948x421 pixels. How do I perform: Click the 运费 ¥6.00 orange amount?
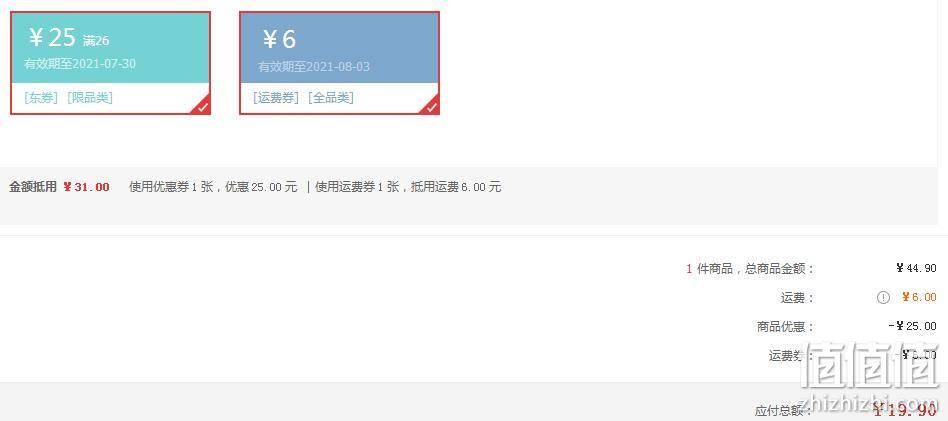[919, 297]
